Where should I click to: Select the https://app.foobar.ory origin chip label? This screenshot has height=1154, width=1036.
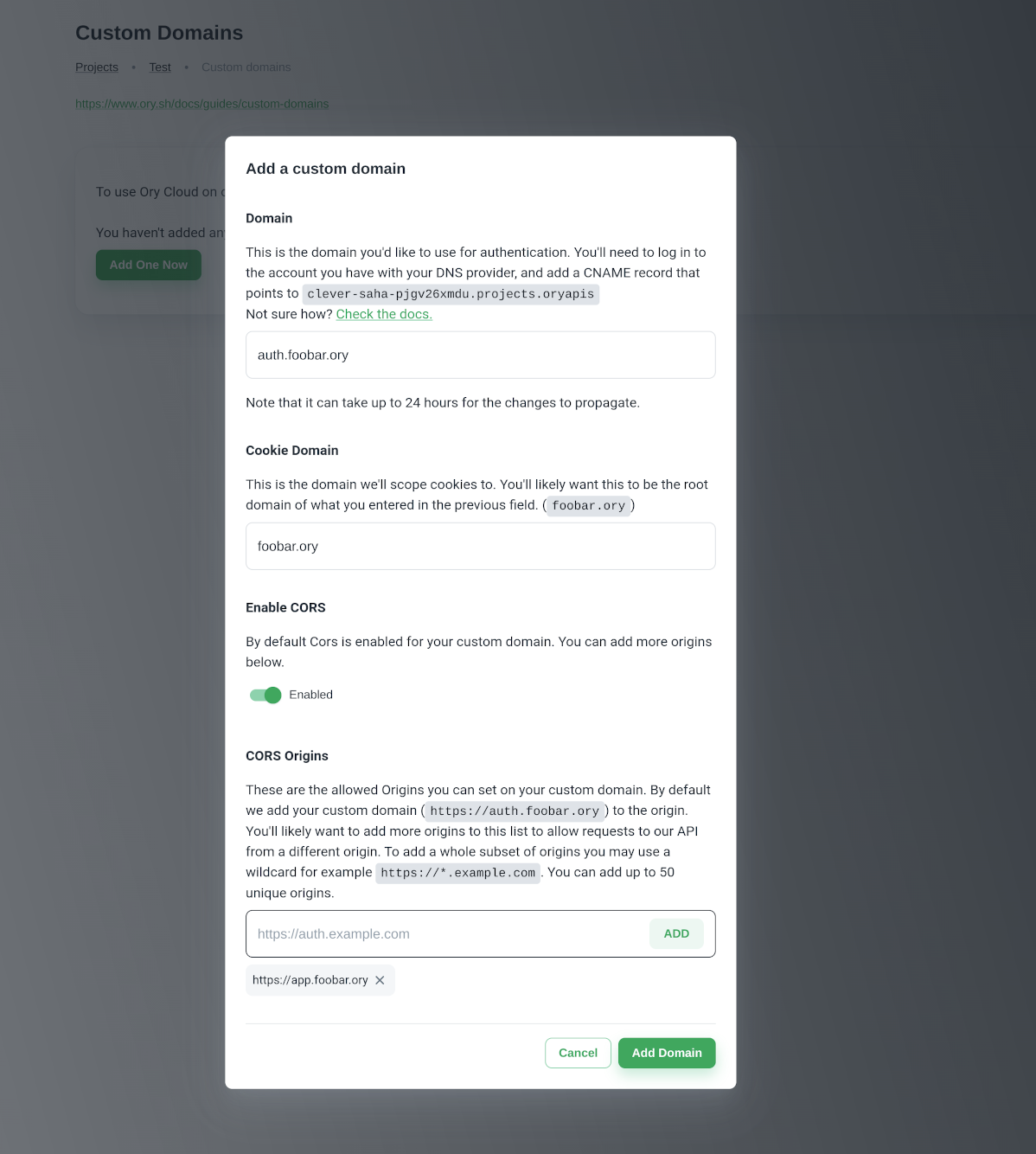(x=310, y=980)
